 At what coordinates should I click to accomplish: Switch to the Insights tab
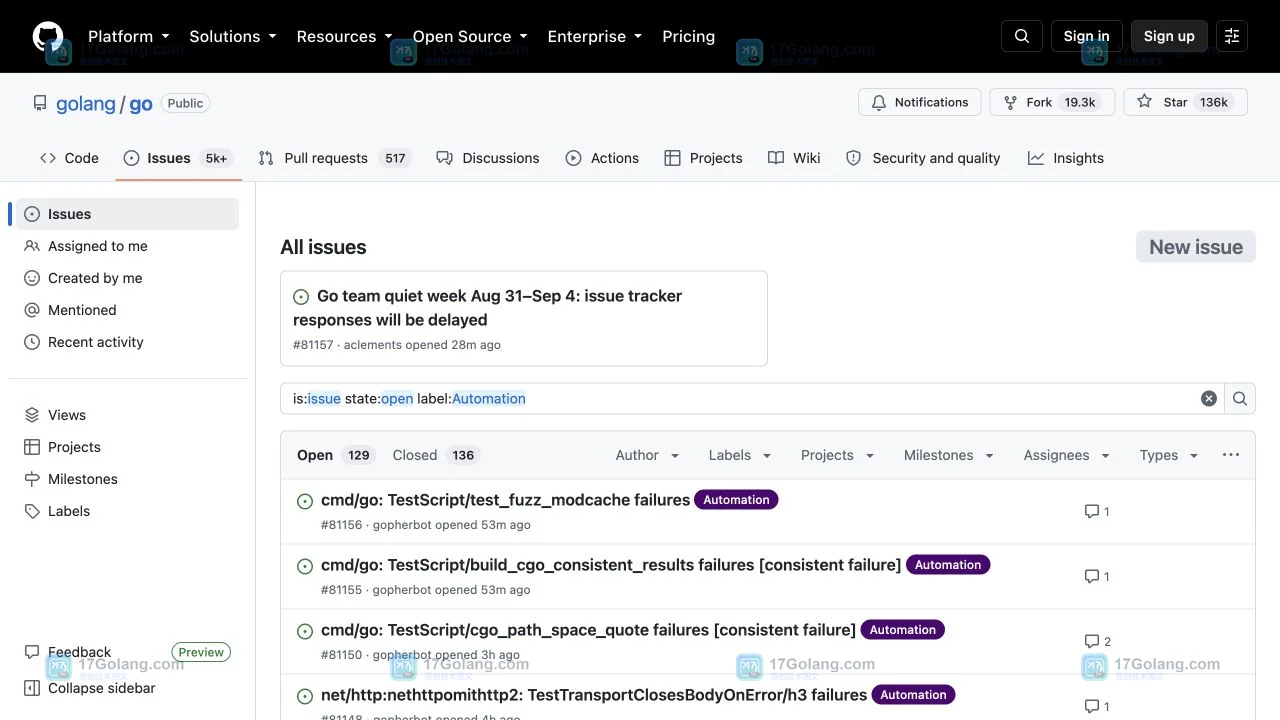[x=1066, y=158]
